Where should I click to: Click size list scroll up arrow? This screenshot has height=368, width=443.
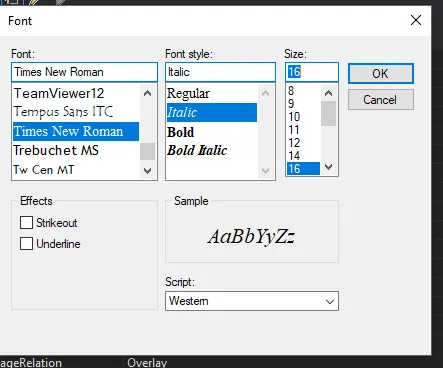pos(329,93)
